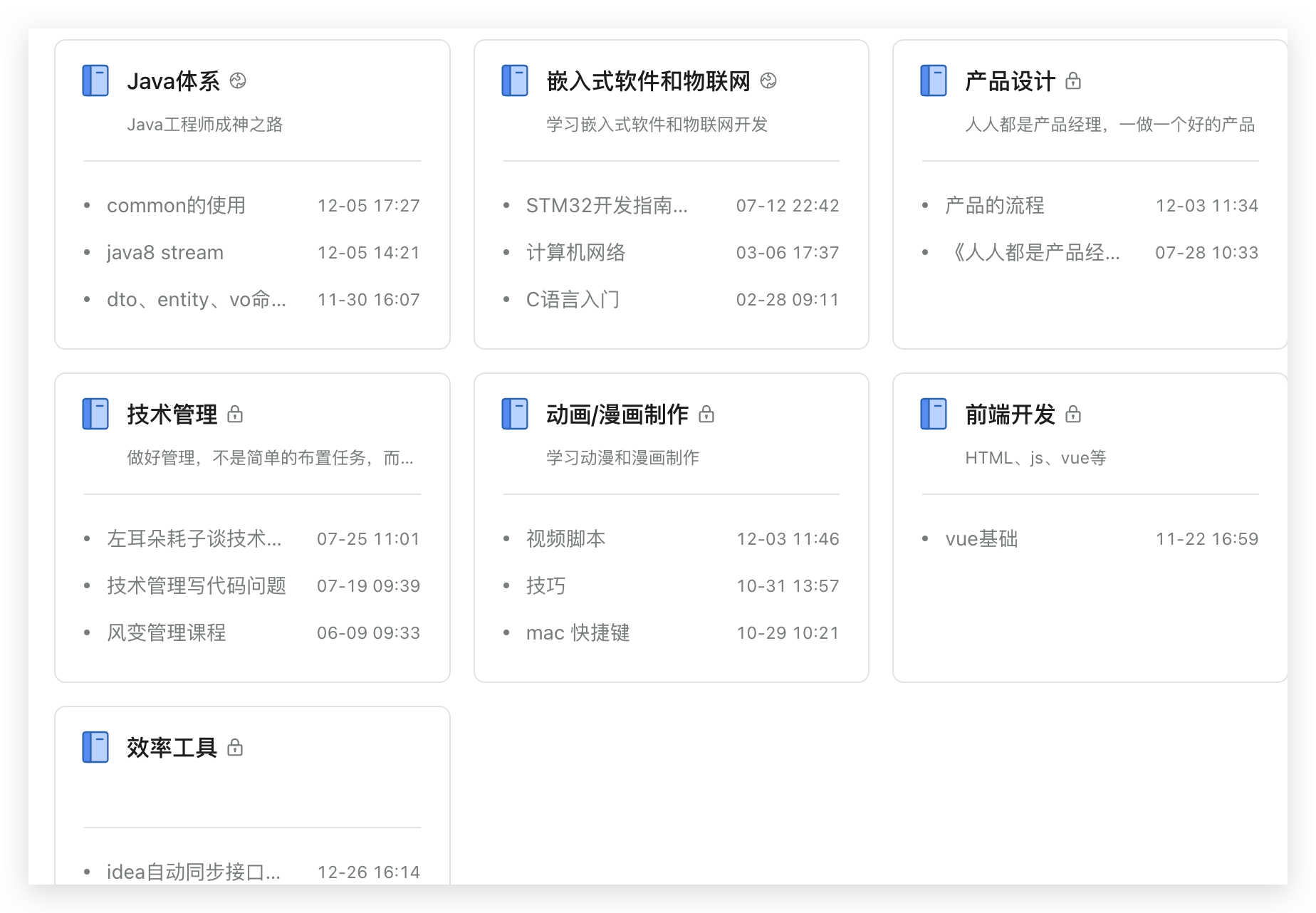Click the description 学习嵌入式软件和物联网开发
Screen dimensions: 1316x913
pos(657,125)
